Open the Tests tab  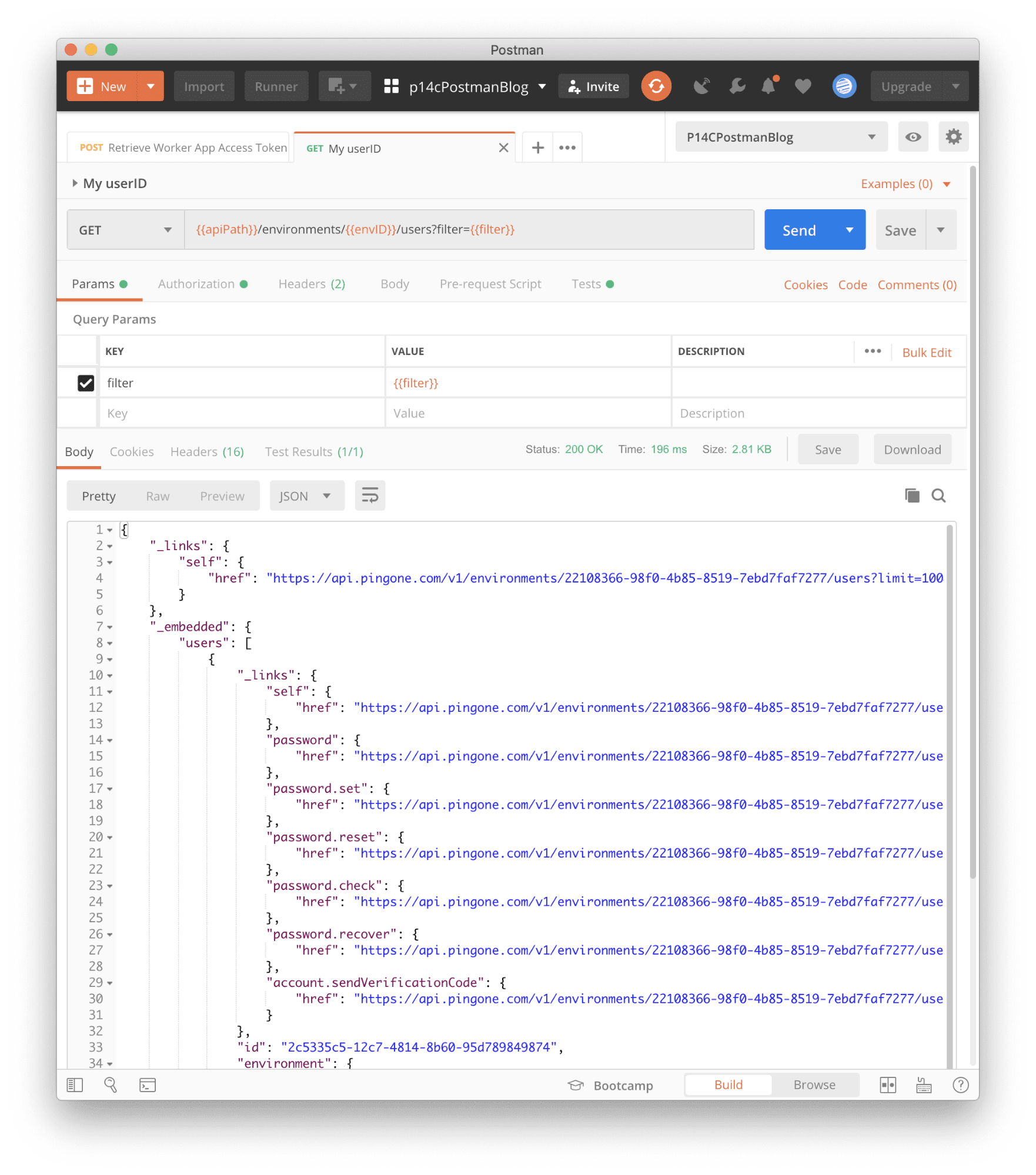click(593, 284)
